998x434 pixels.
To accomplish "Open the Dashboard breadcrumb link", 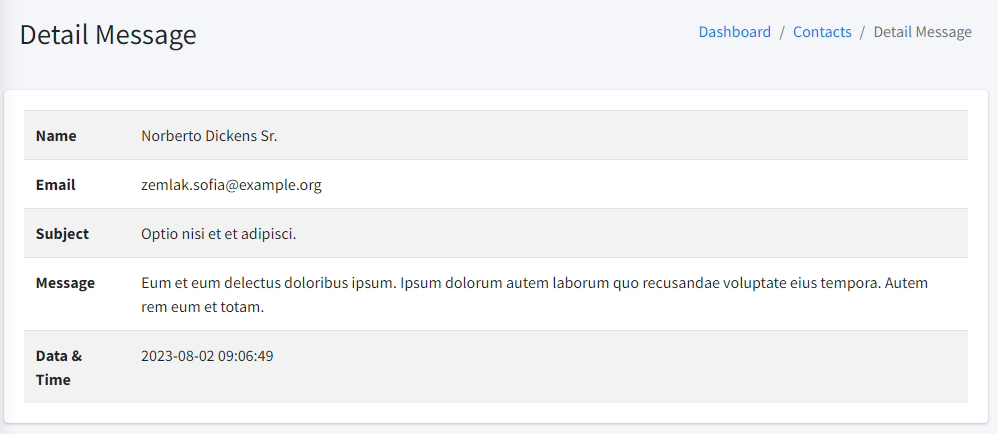I will pyautogui.click(x=734, y=32).
